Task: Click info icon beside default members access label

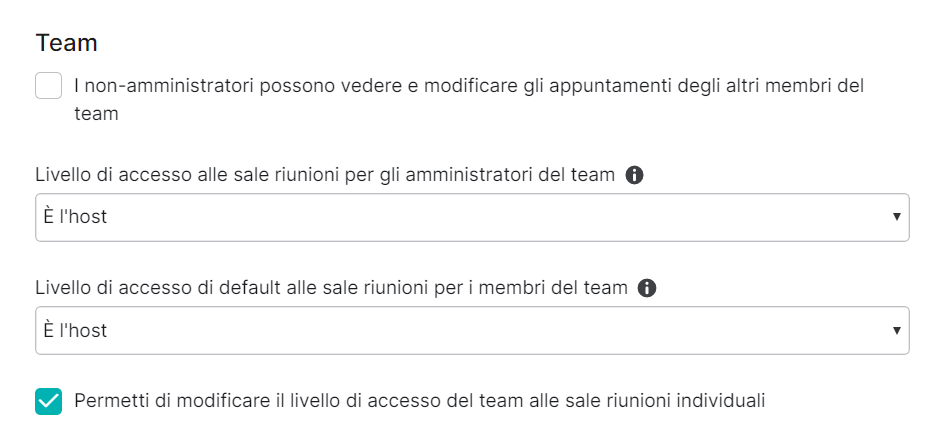Action: pos(647,288)
